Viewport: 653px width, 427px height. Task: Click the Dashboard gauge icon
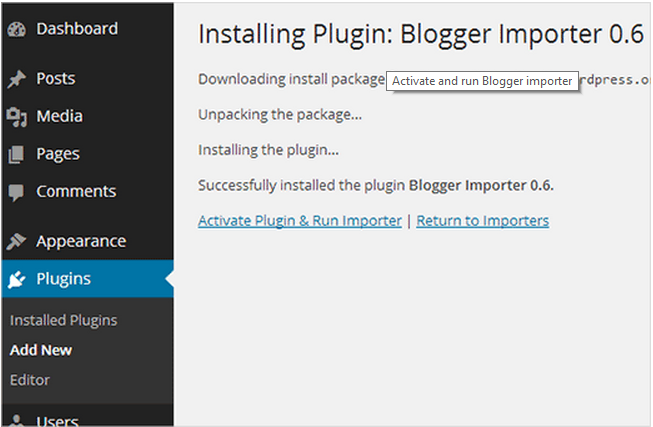pos(17,29)
